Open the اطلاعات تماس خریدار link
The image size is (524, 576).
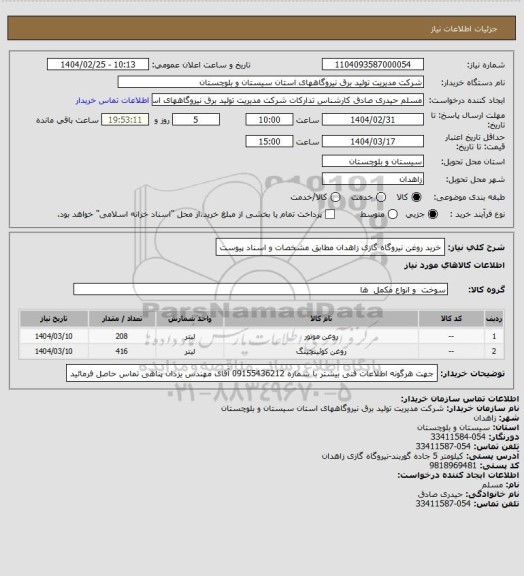(x=112, y=100)
